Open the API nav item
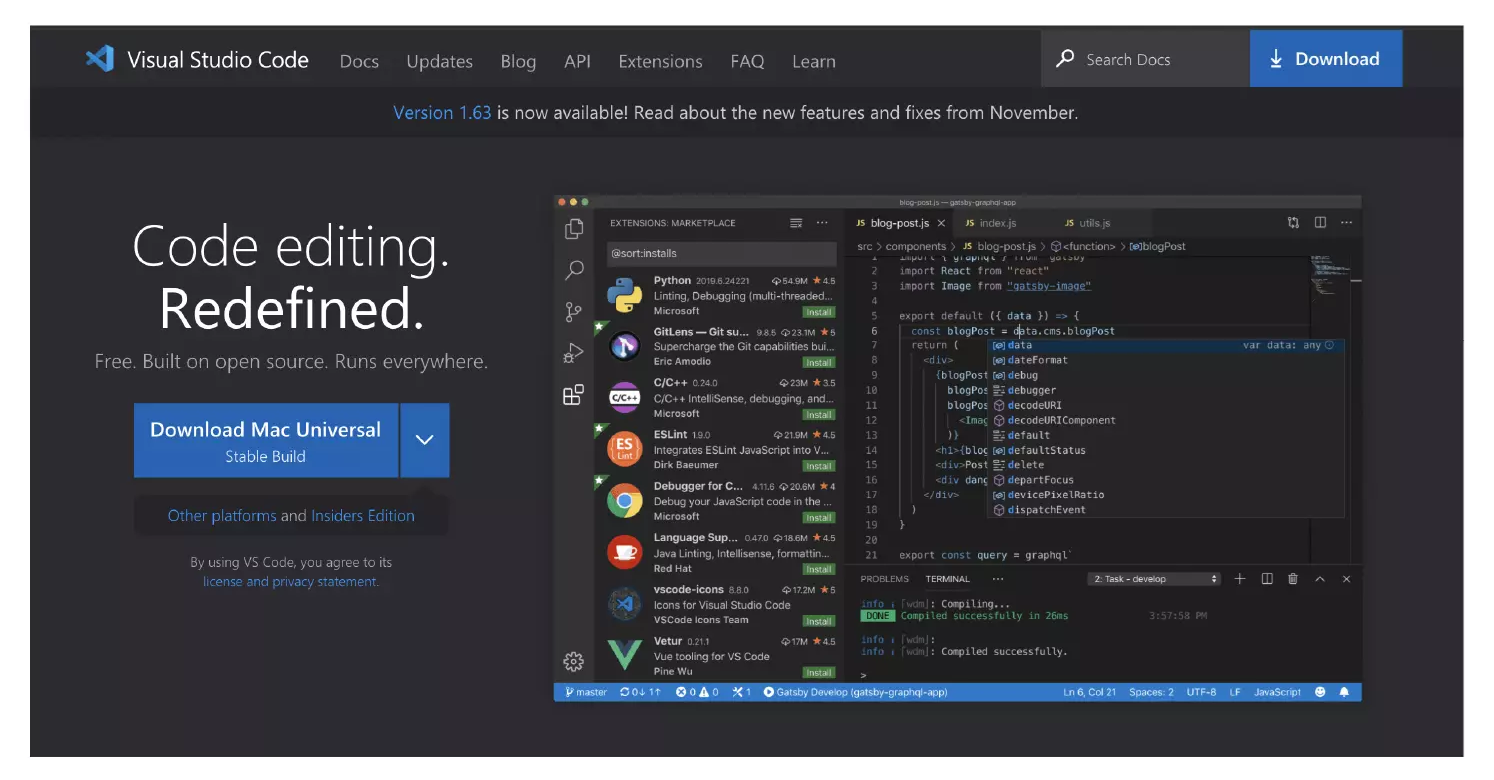This screenshot has width=1494, height=780. pos(577,61)
